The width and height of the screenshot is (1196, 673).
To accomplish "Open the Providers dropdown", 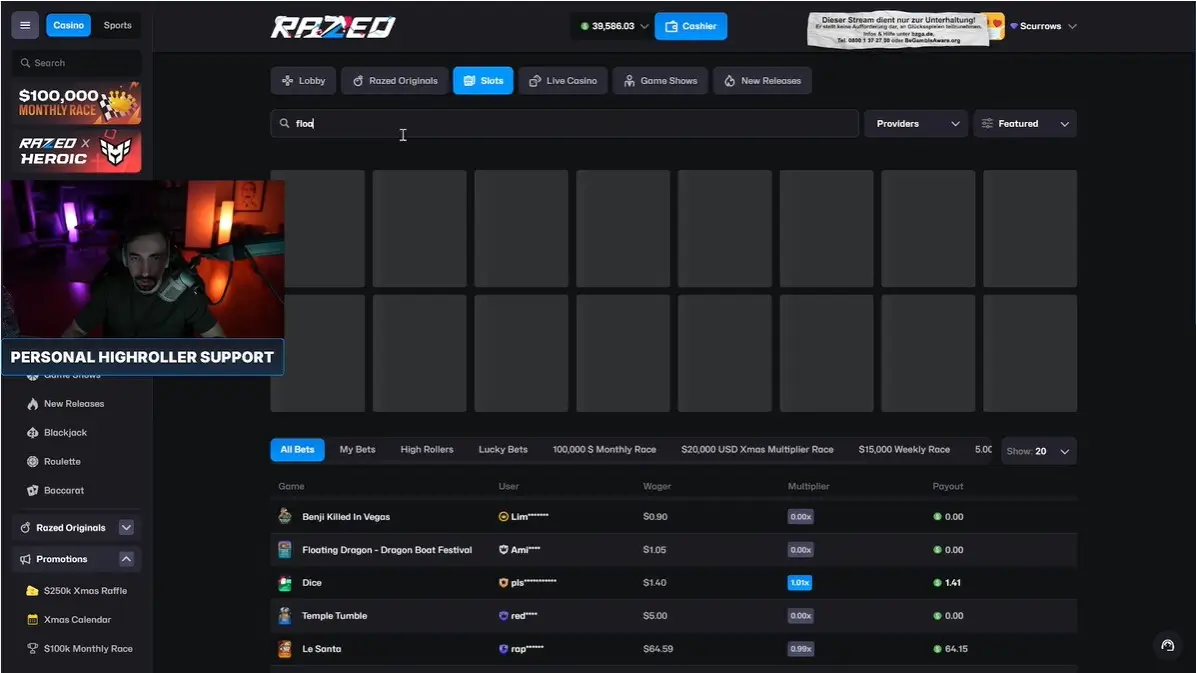I will [x=916, y=124].
